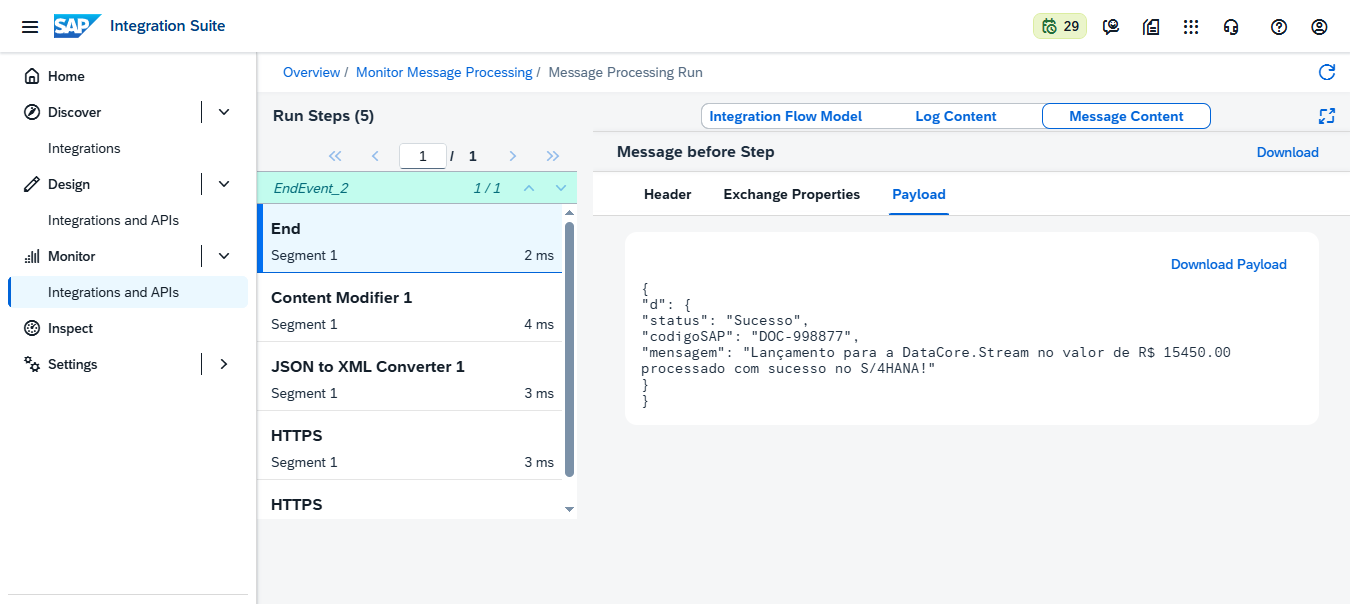
Task: Open the support headset icon
Action: [x=1231, y=27]
